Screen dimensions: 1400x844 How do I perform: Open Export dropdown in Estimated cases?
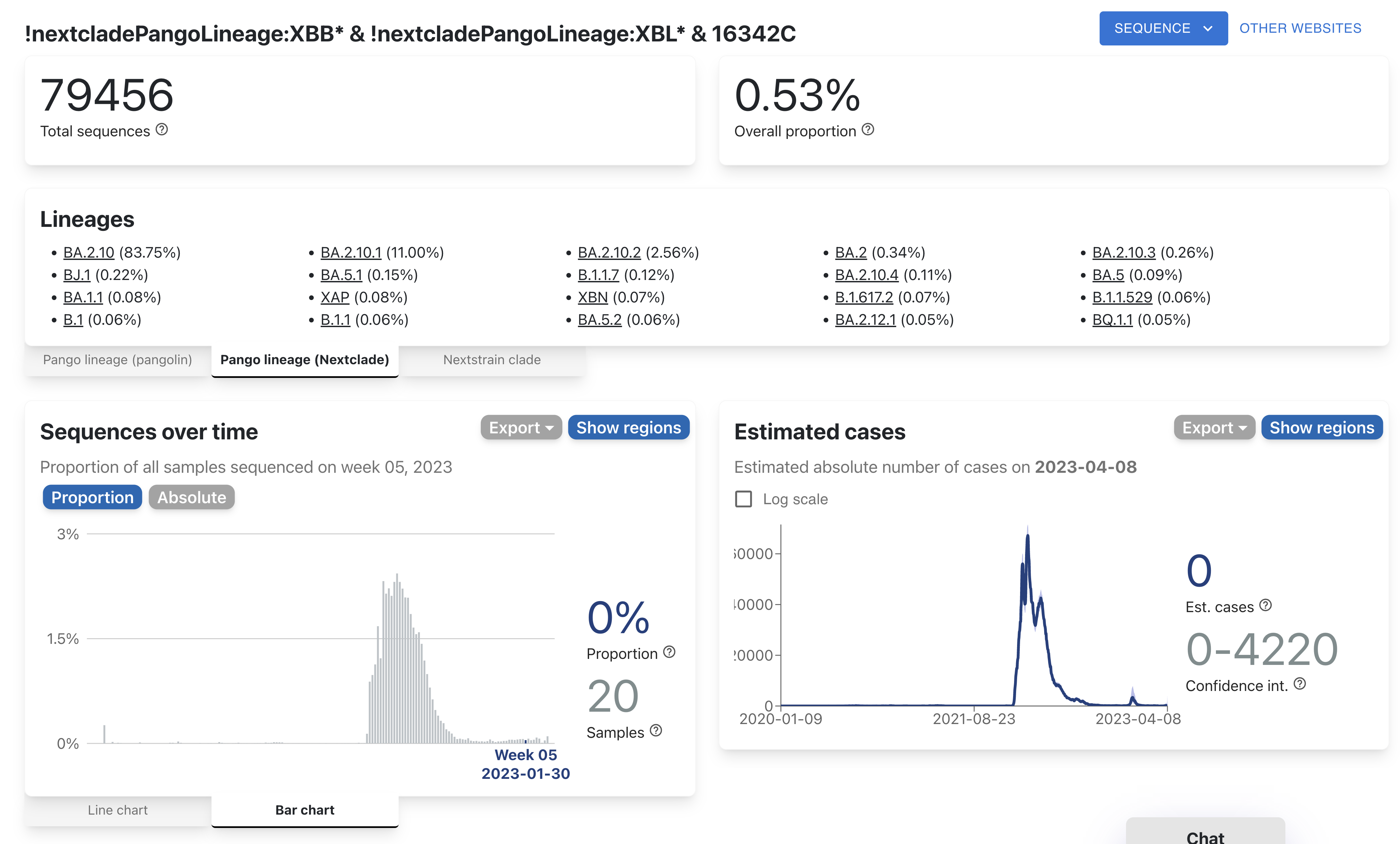(1214, 427)
